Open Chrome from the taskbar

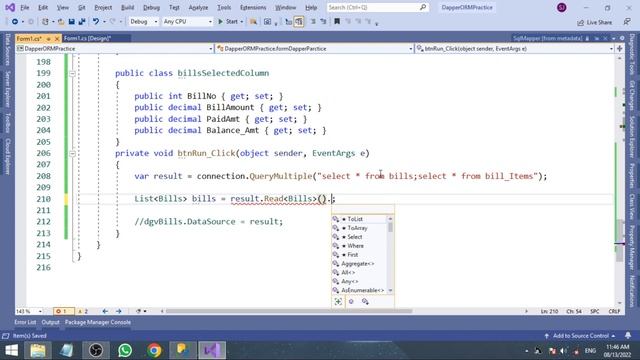154,350
